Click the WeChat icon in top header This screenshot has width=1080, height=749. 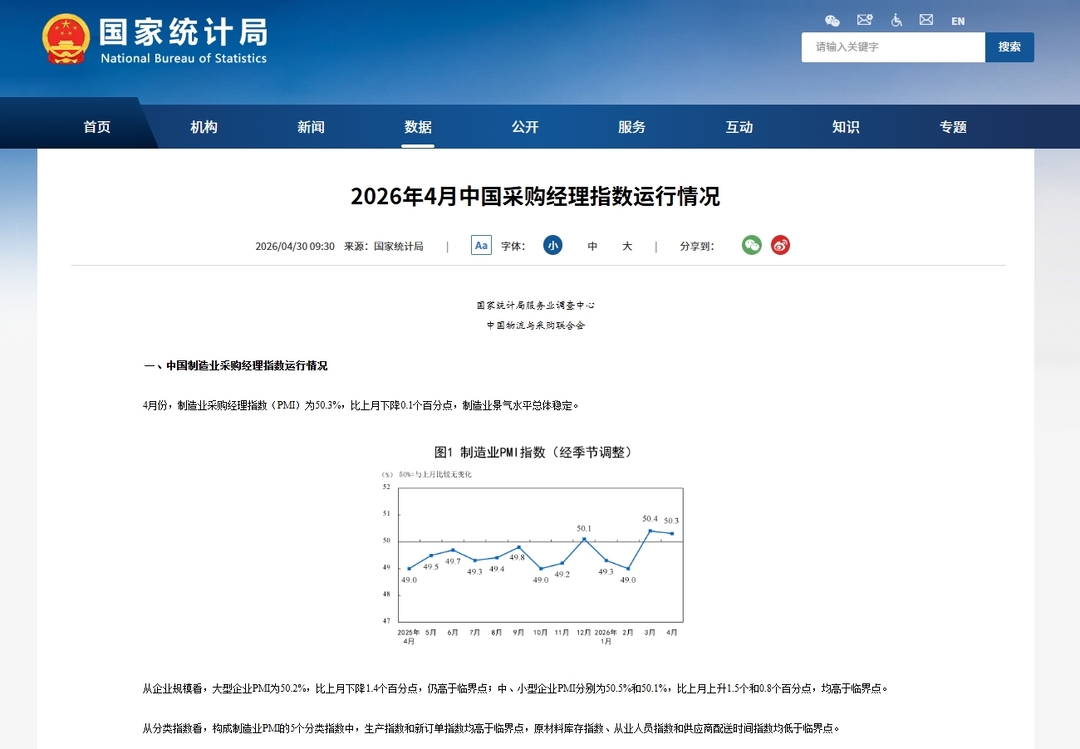[x=832, y=20]
